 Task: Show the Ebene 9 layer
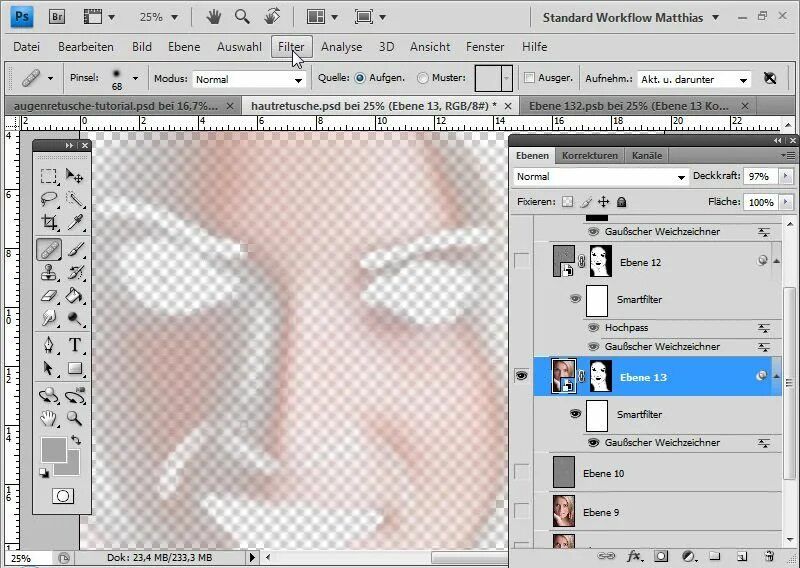tap(521, 510)
